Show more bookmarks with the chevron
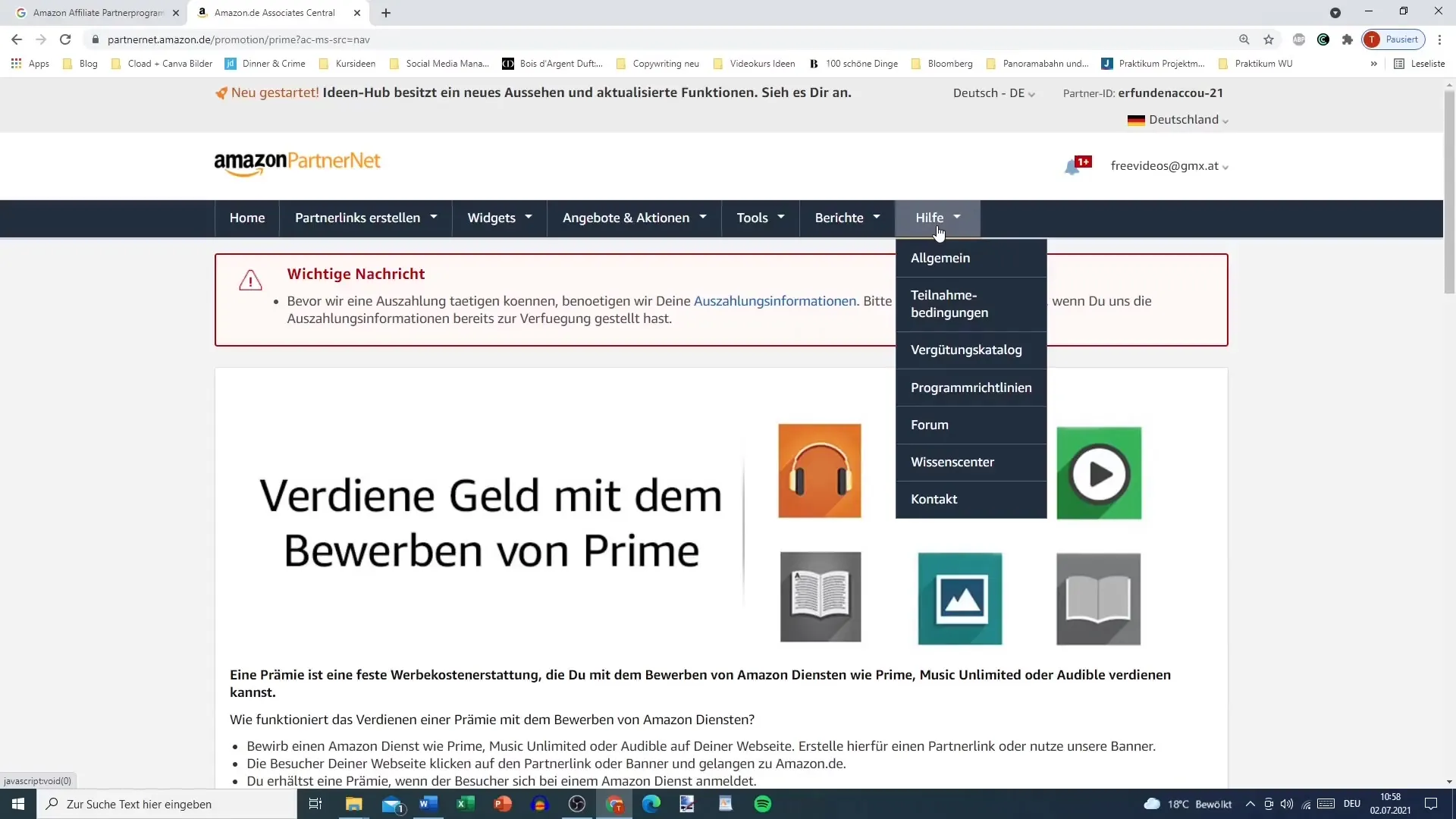The height and width of the screenshot is (819, 1456). click(1373, 64)
